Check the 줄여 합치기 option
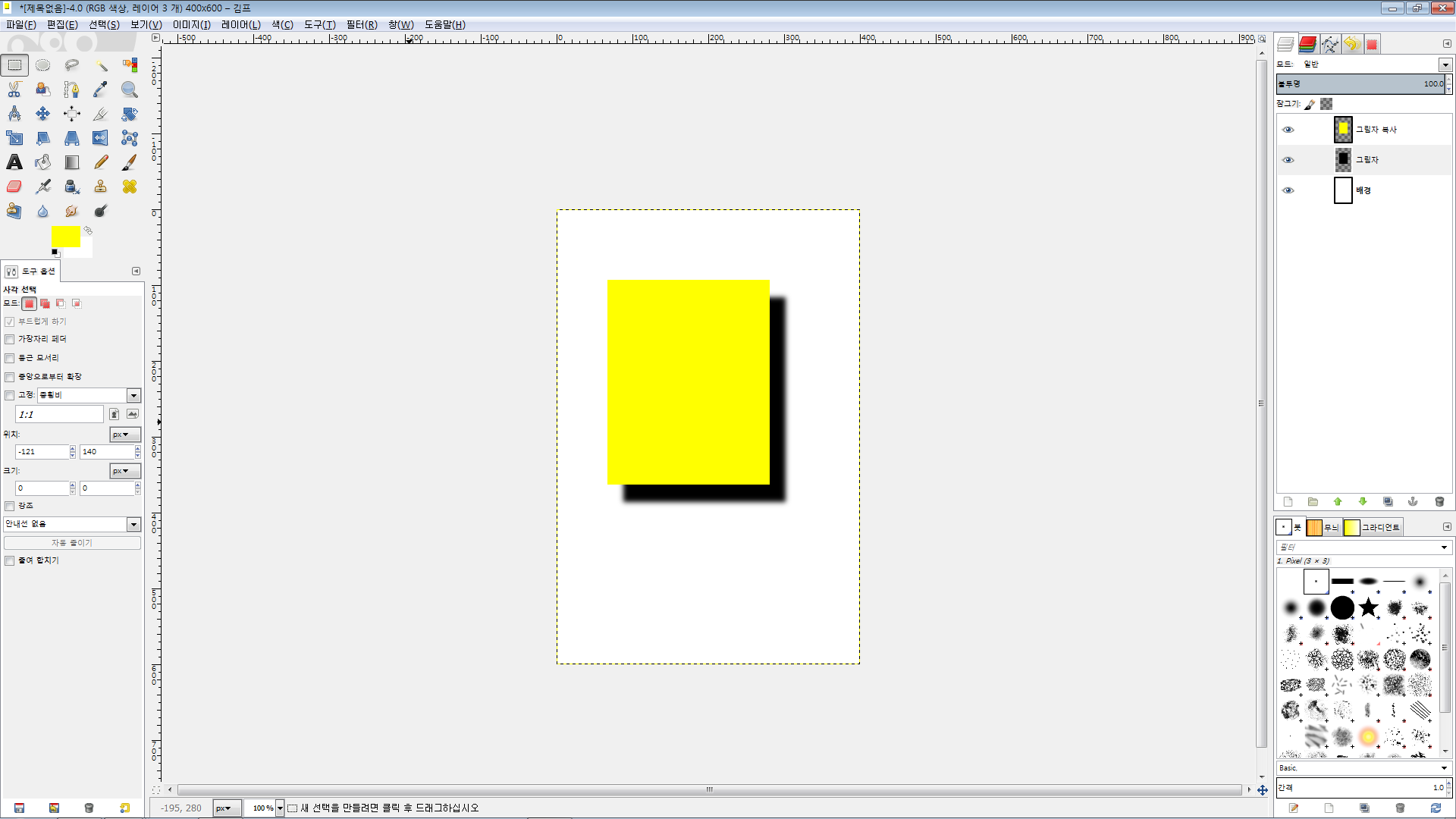1456x819 pixels. (10, 560)
